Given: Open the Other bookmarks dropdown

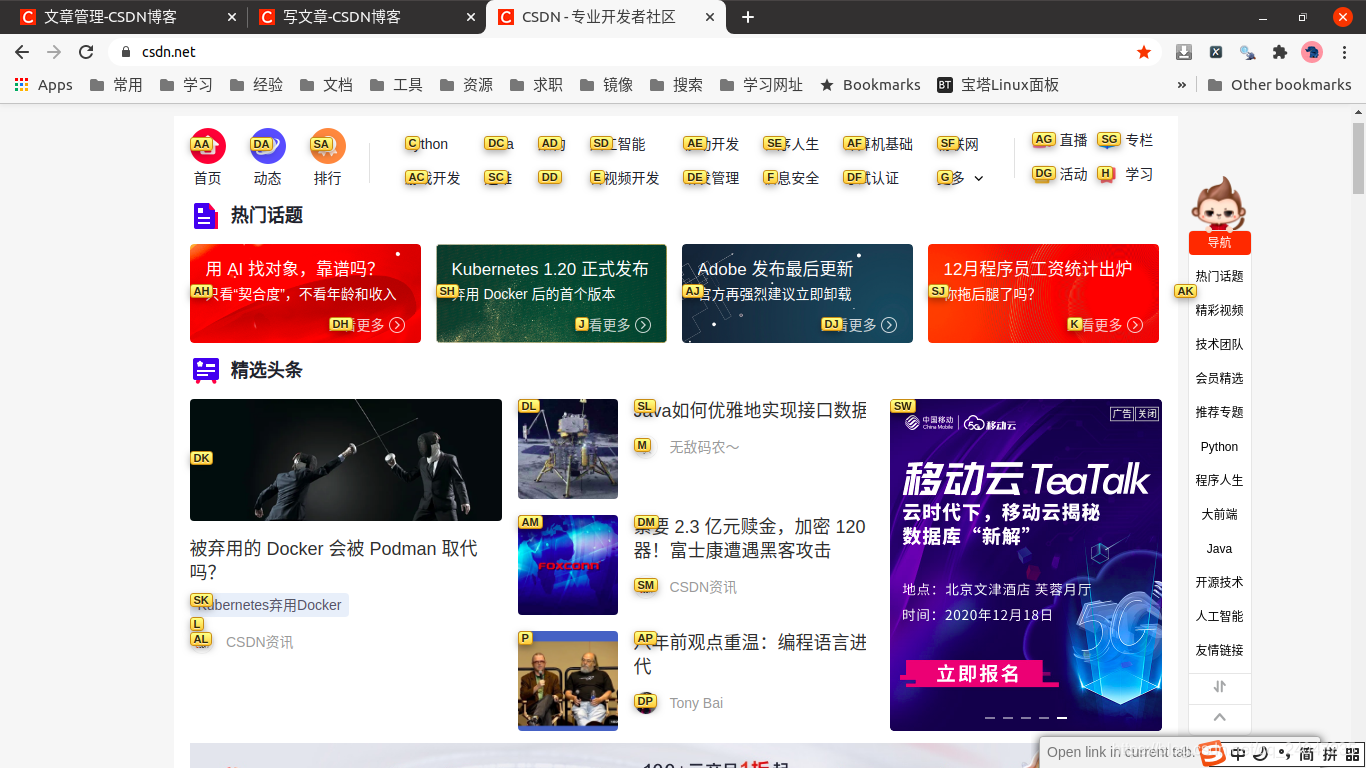Looking at the screenshot, I should (x=1281, y=85).
